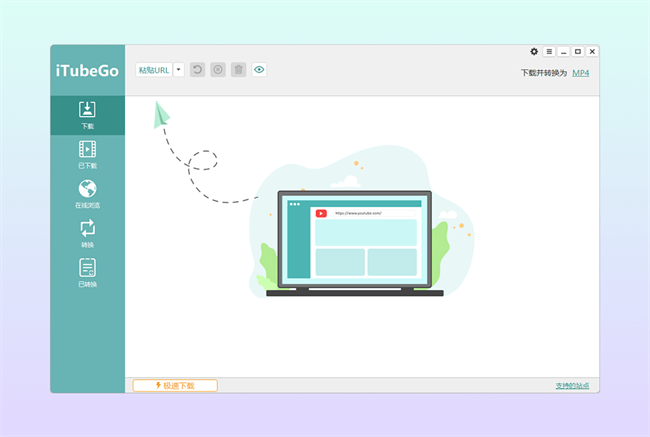Minimize the iTubeGo window
Viewport: 650px width, 437px height.
563,51
